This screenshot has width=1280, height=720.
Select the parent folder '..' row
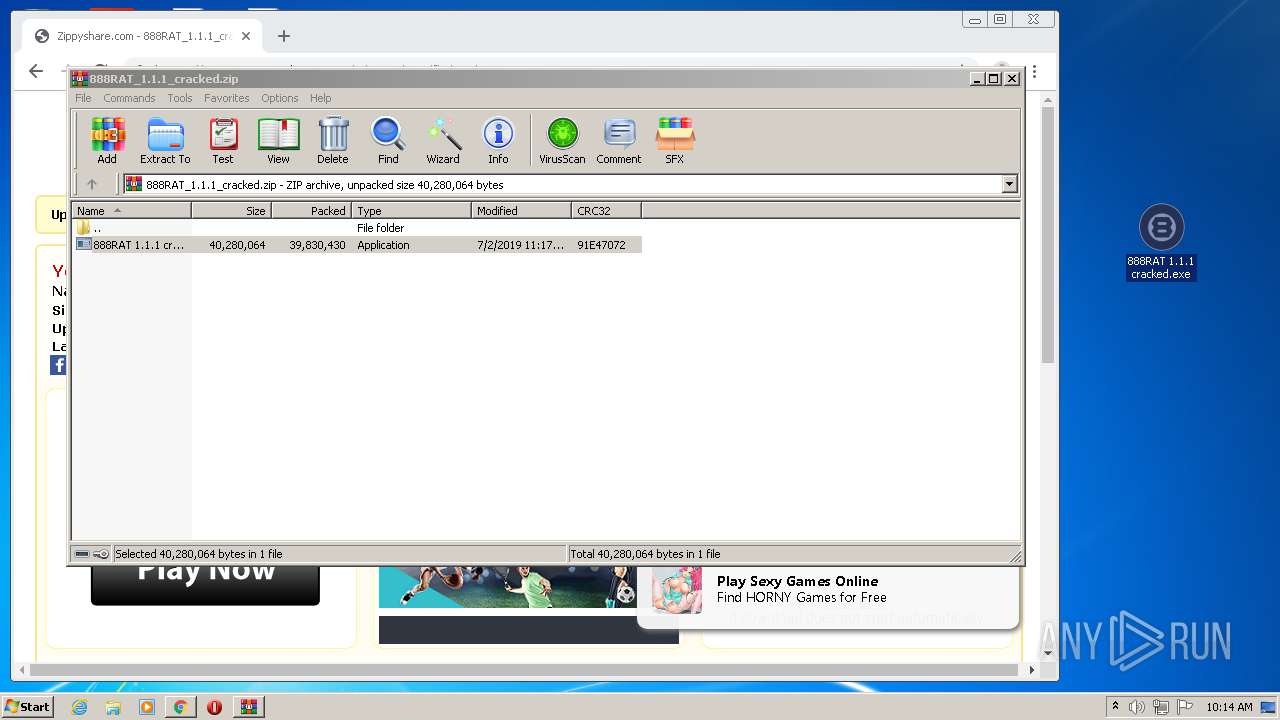tap(357, 228)
